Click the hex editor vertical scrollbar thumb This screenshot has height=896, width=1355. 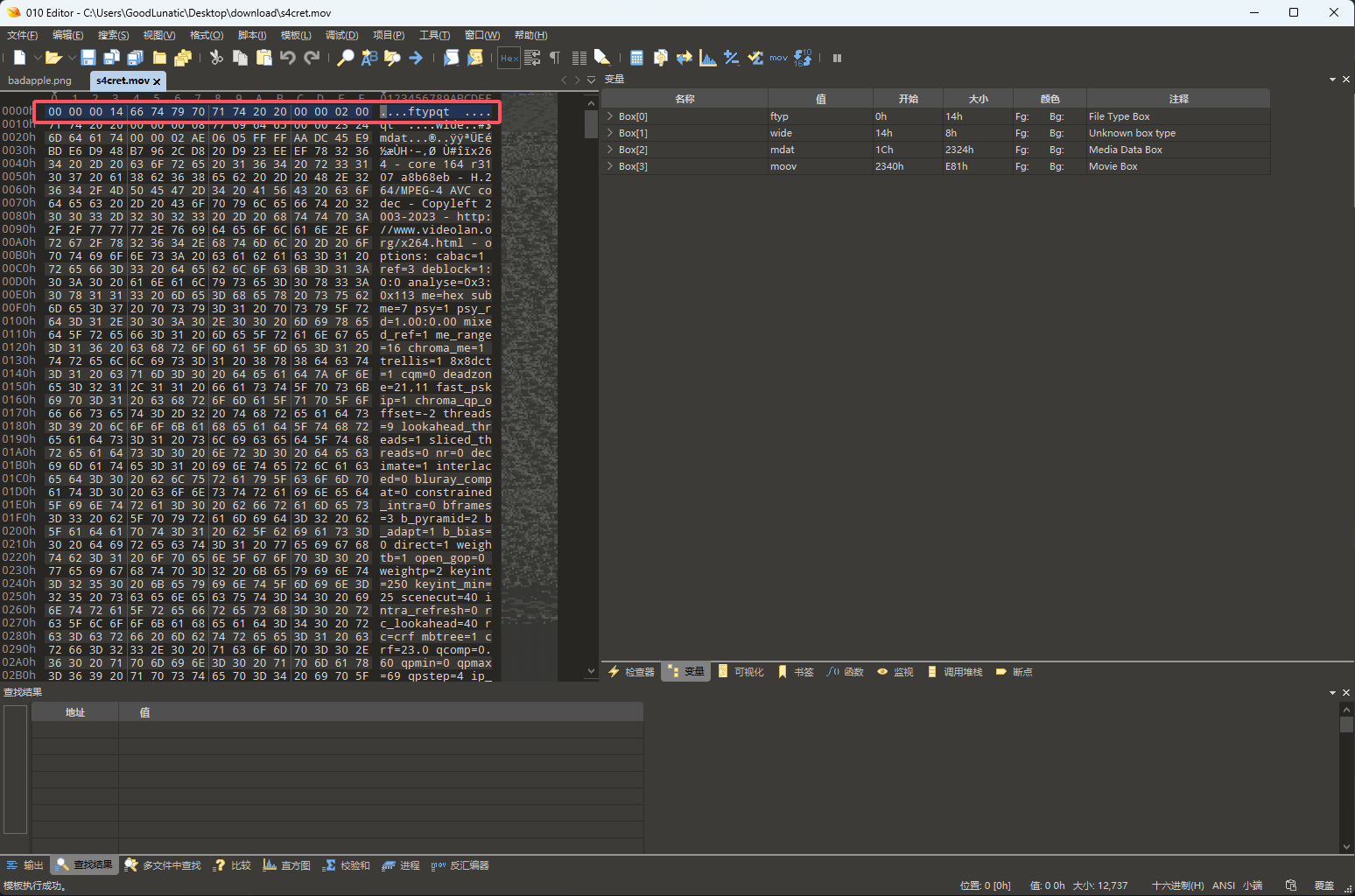pos(591,123)
